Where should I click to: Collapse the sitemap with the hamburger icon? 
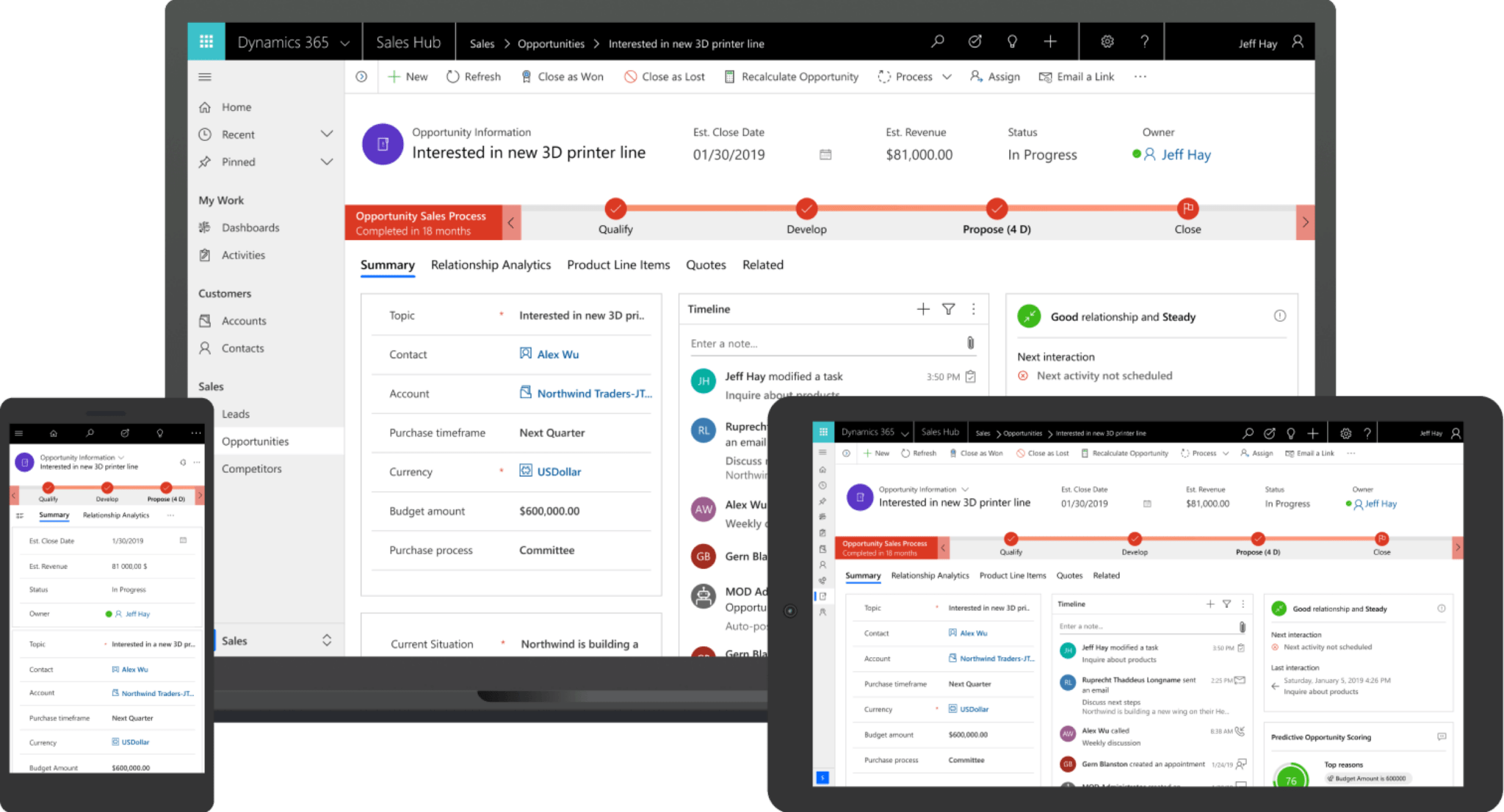pos(205,76)
